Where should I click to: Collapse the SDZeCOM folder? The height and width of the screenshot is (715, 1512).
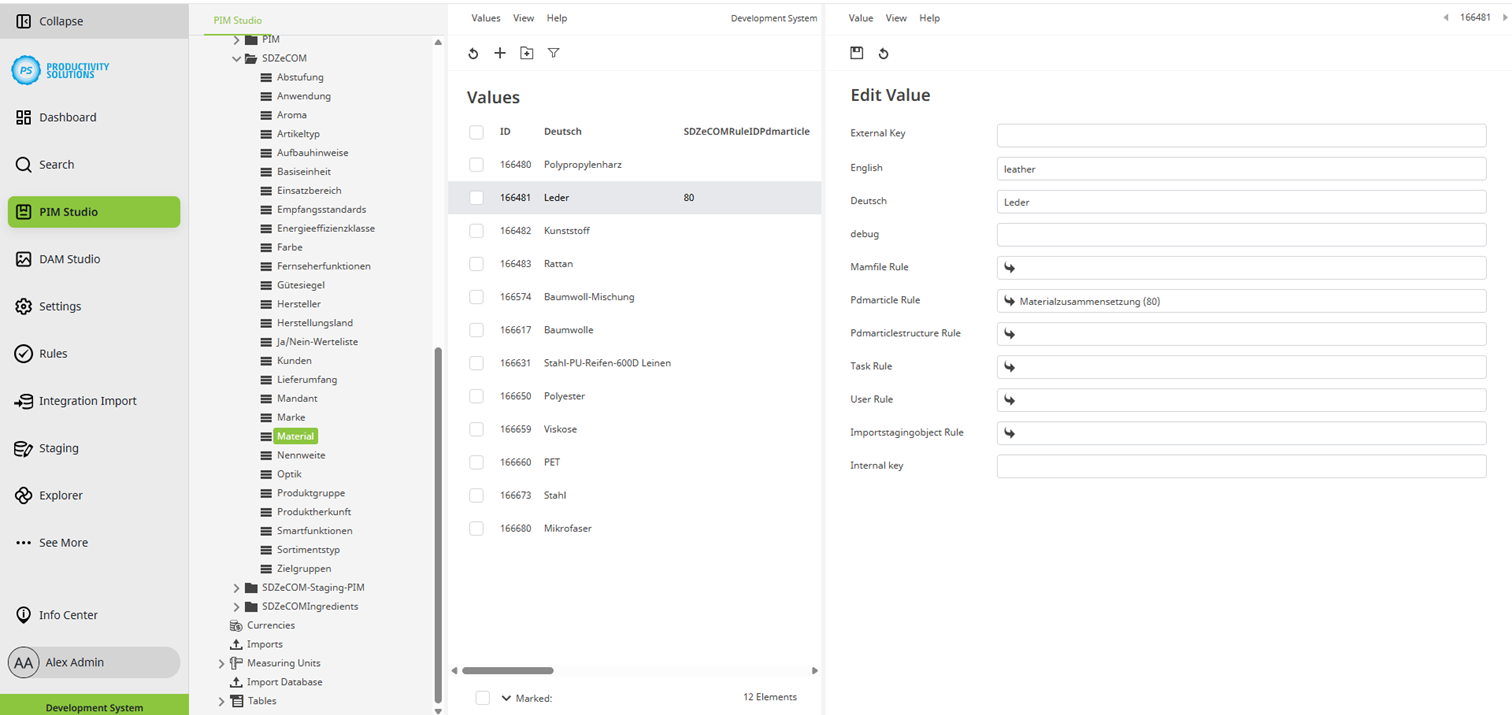tap(237, 58)
